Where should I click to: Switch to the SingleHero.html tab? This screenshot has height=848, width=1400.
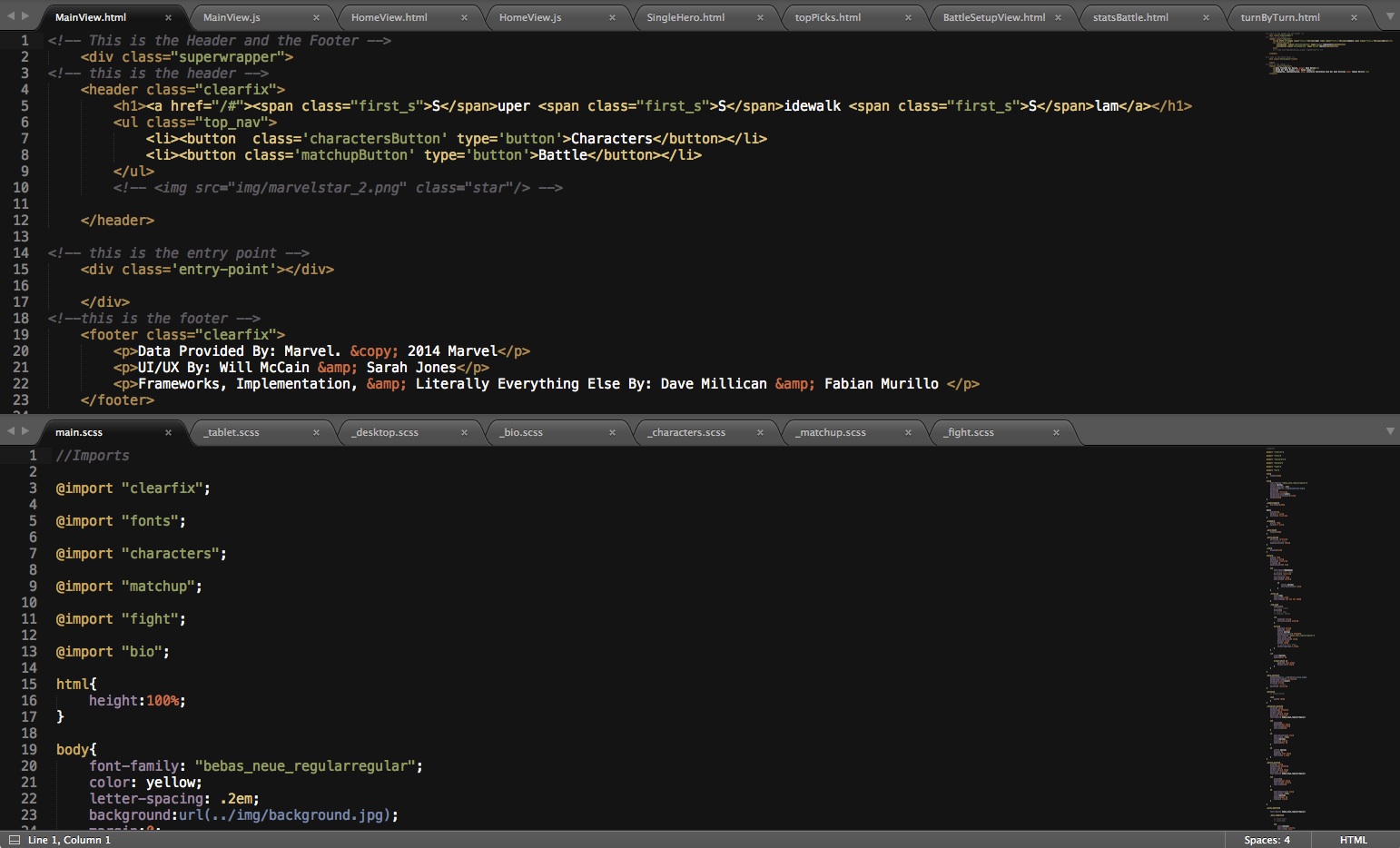685,17
